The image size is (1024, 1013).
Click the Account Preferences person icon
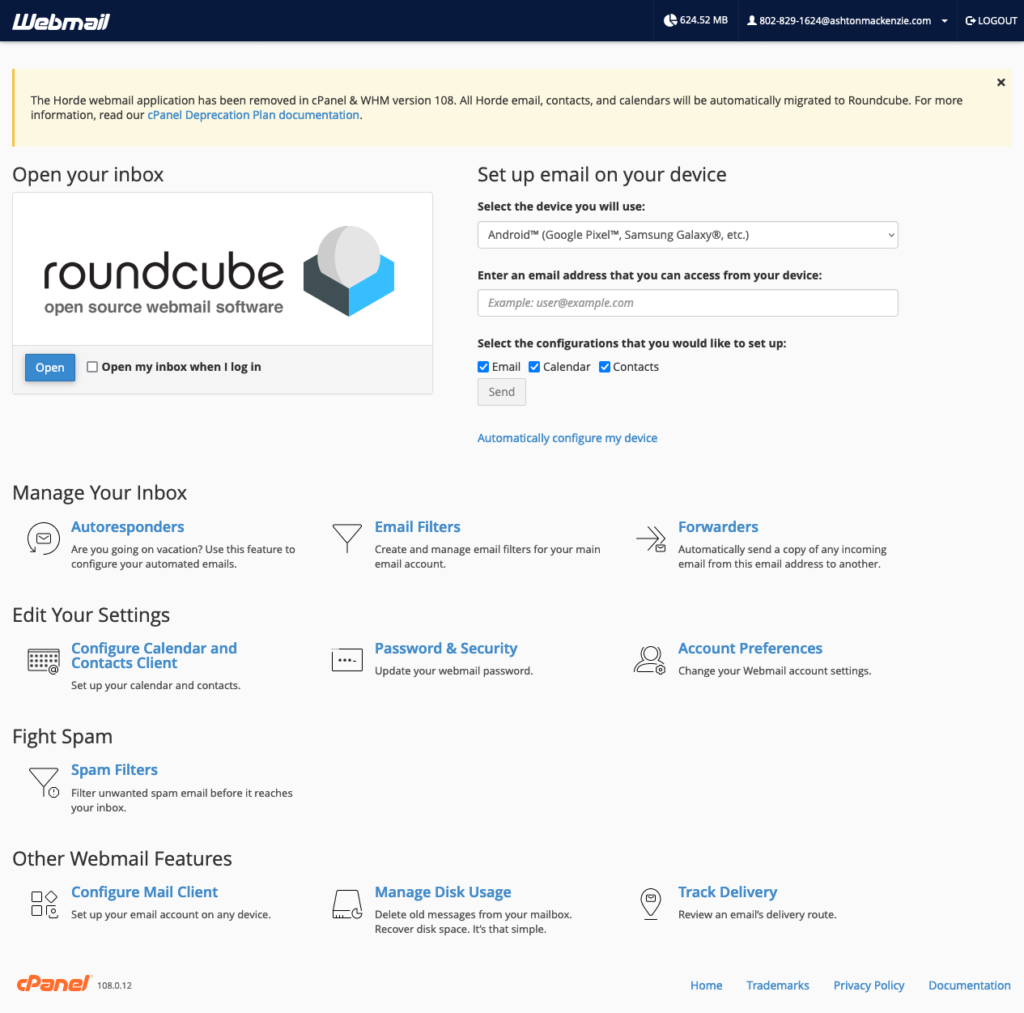[x=650, y=660]
